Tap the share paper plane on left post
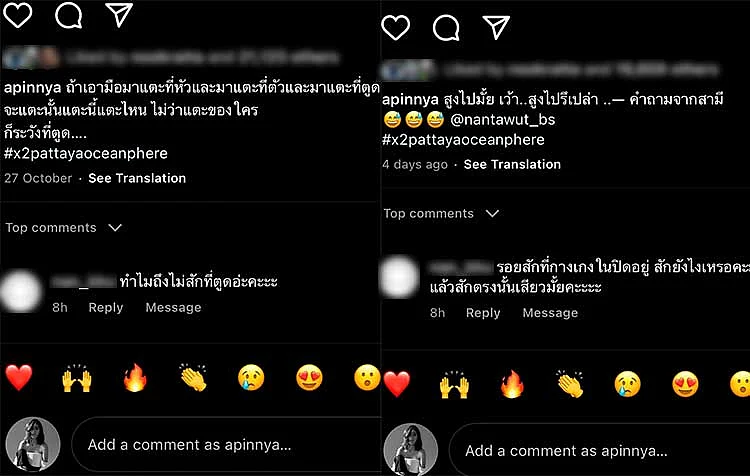This screenshot has height=476, width=750. click(x=119, y=14)
